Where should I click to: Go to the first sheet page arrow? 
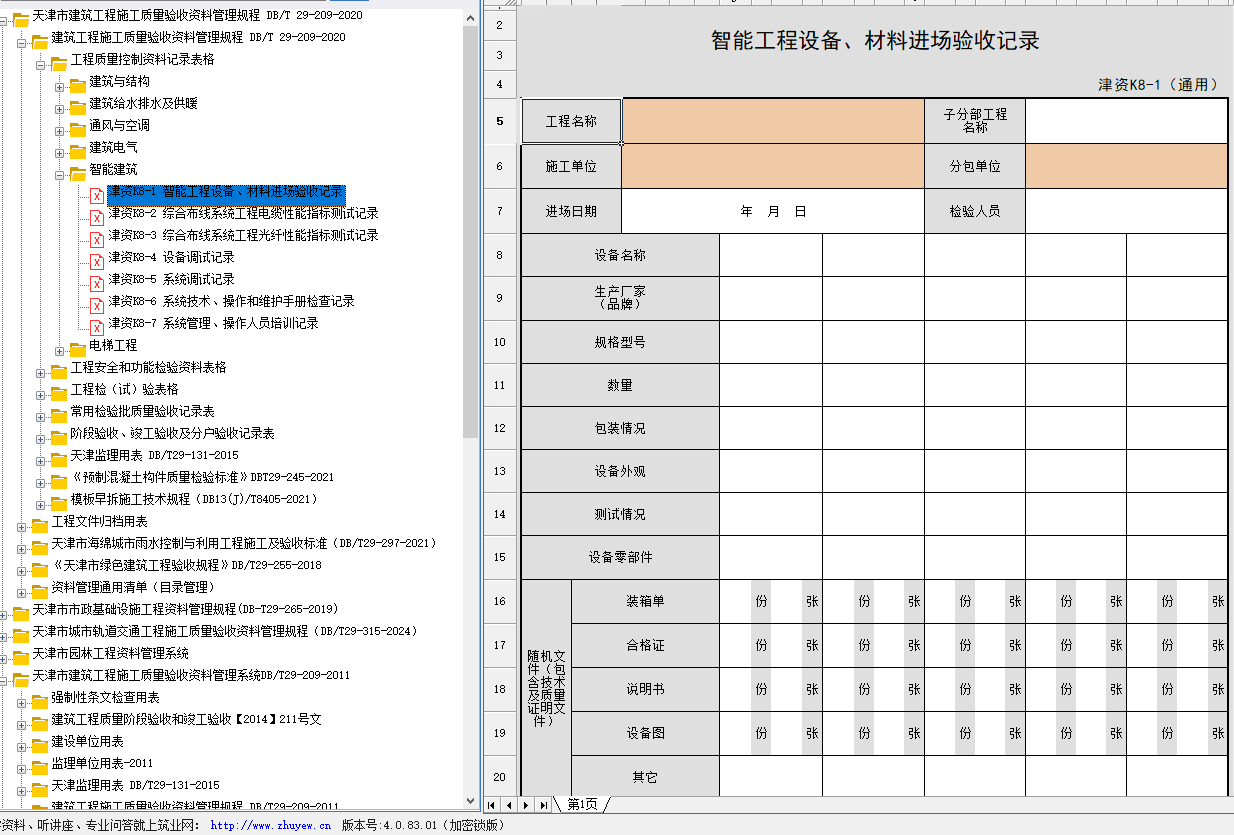coord(491,805)
